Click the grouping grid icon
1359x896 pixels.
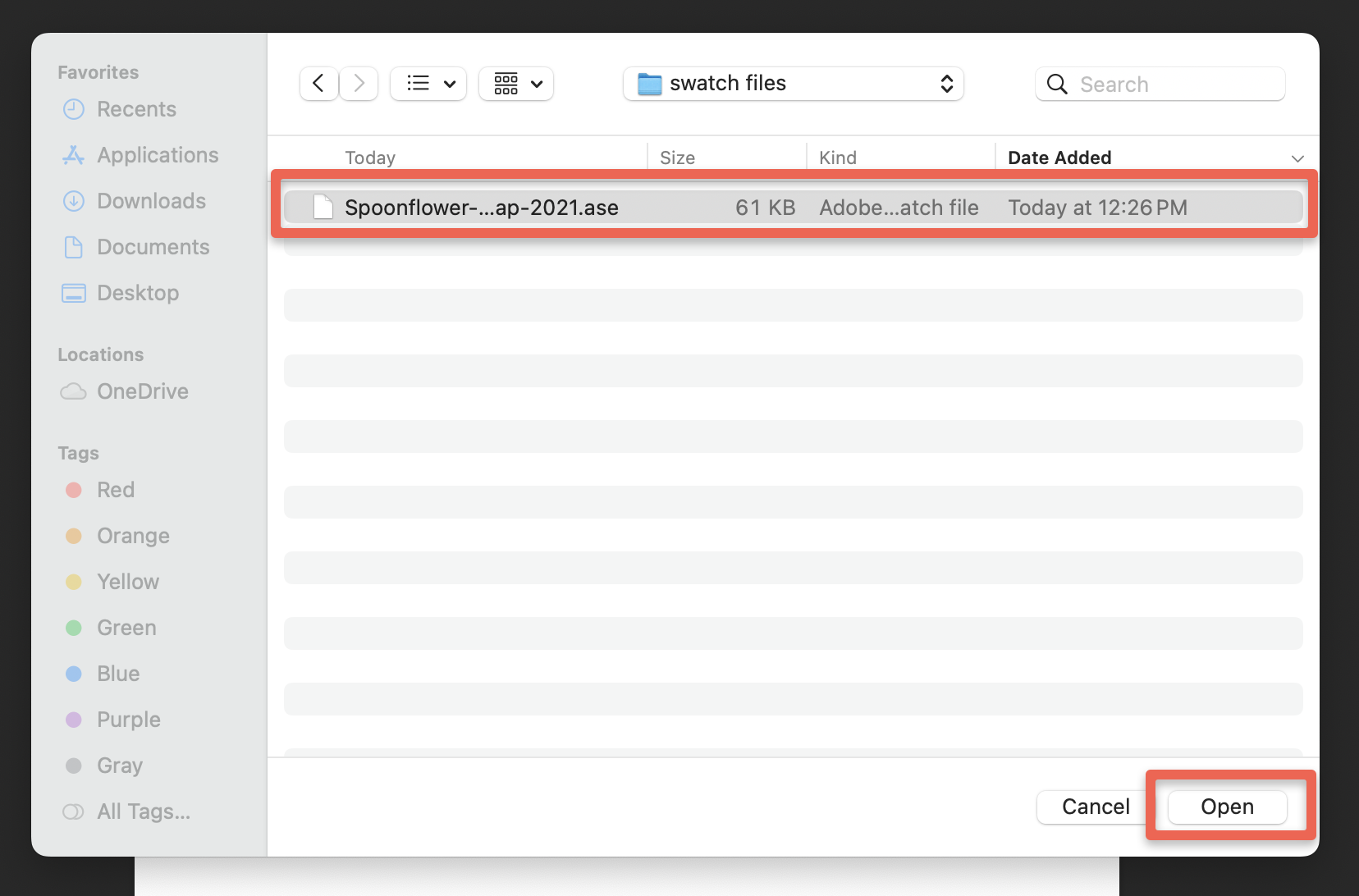(x=506, y=83)
